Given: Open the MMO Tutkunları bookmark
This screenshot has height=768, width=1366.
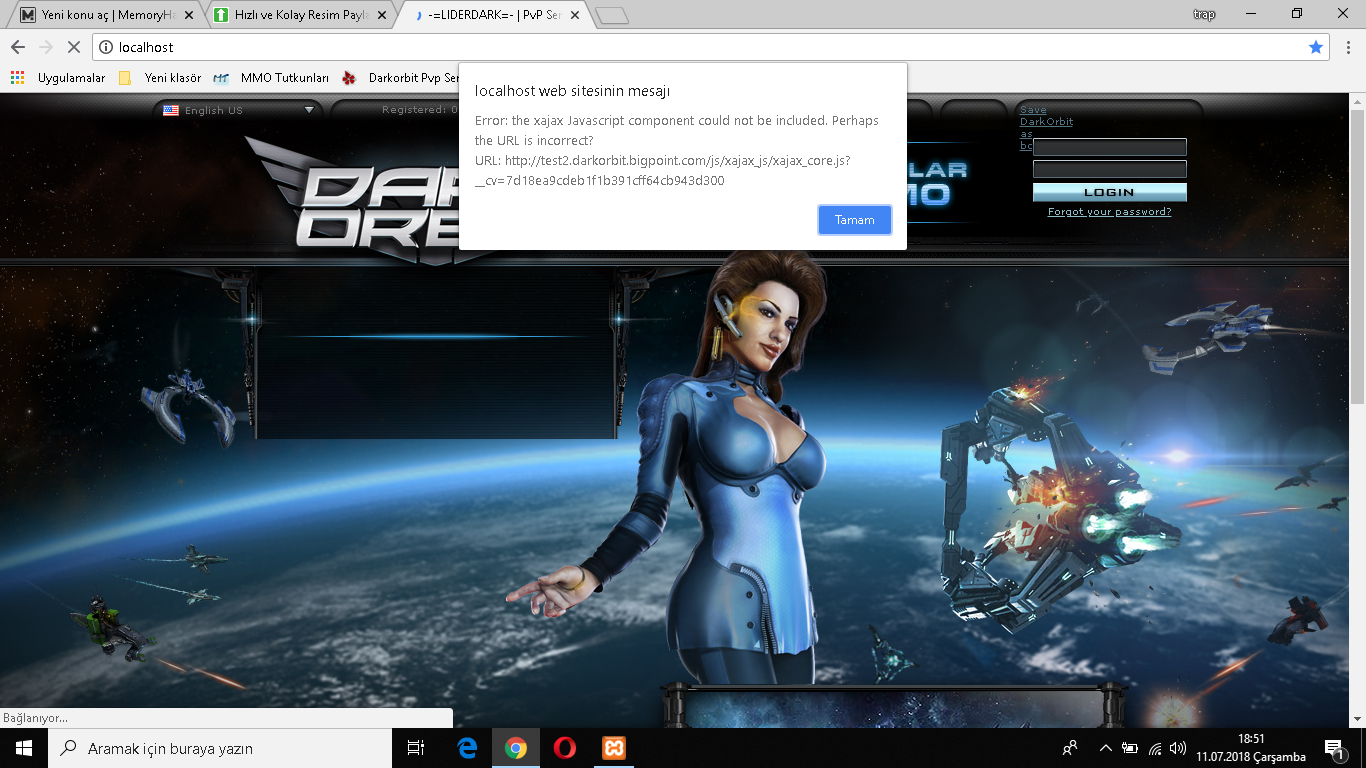Looking at the screenshot, I should 272,78.
